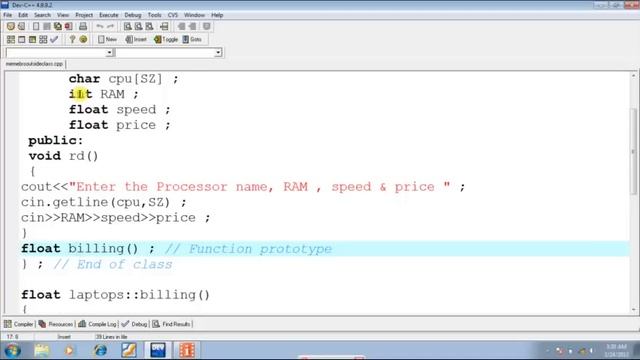Click the New toolbar button
This screenshot has width=640, height=360.
point(107,39)
